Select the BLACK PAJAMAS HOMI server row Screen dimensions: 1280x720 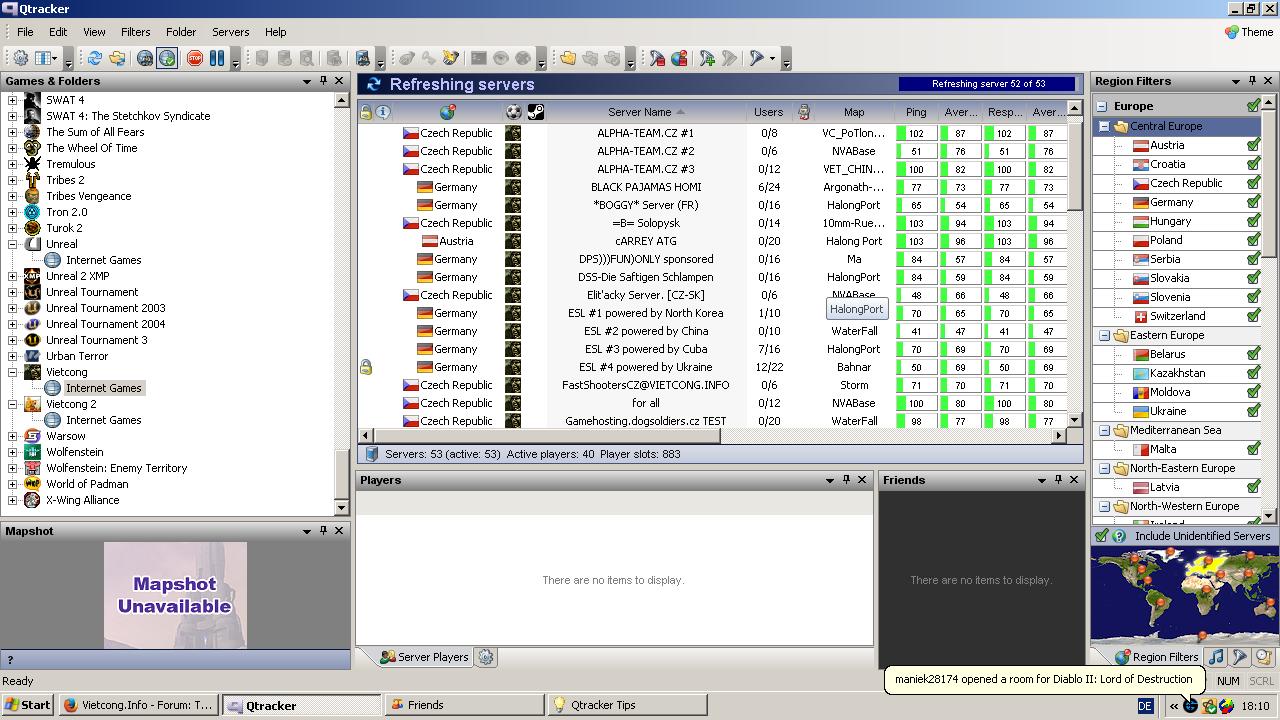coord(712,187)
